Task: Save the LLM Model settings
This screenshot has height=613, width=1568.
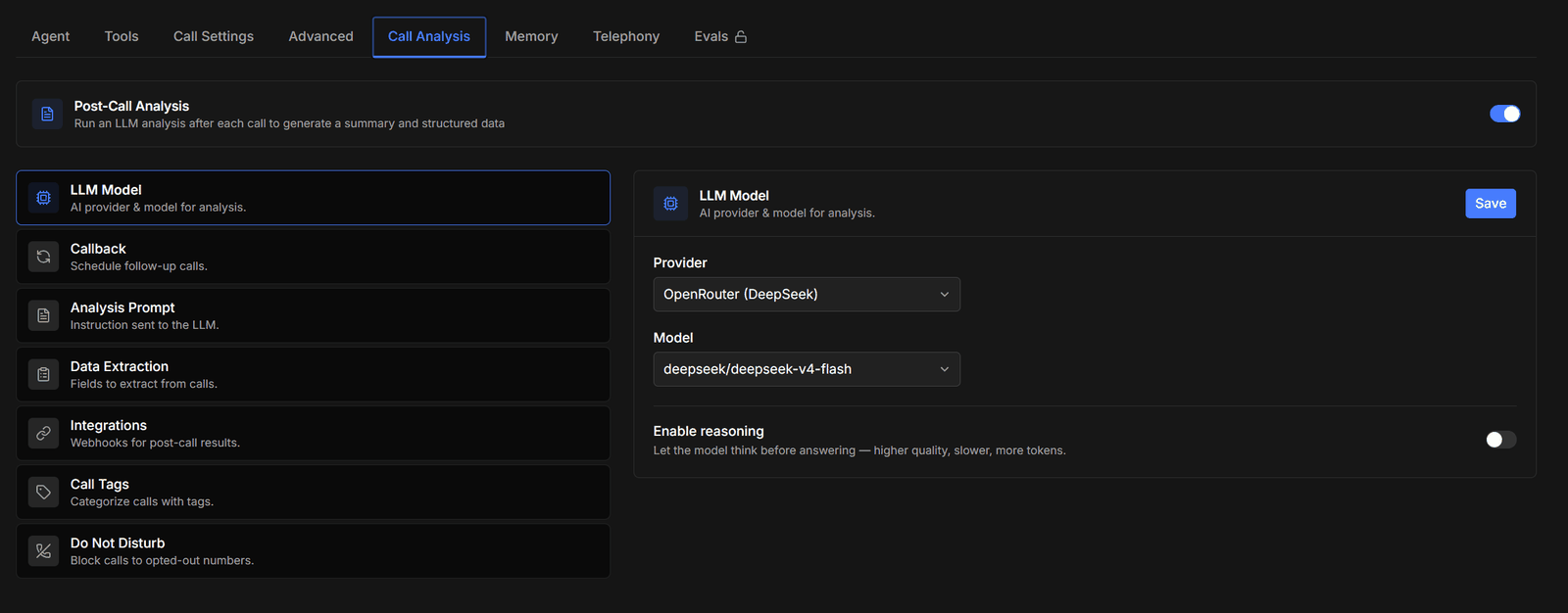Action: tap(1491, 204)
